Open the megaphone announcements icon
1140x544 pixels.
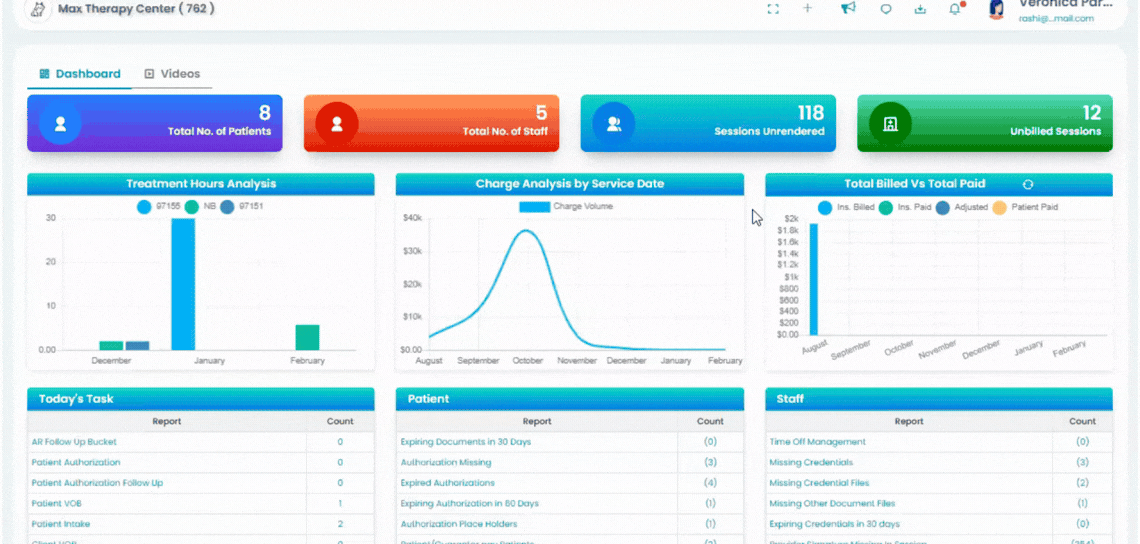[x=848, y=8]
